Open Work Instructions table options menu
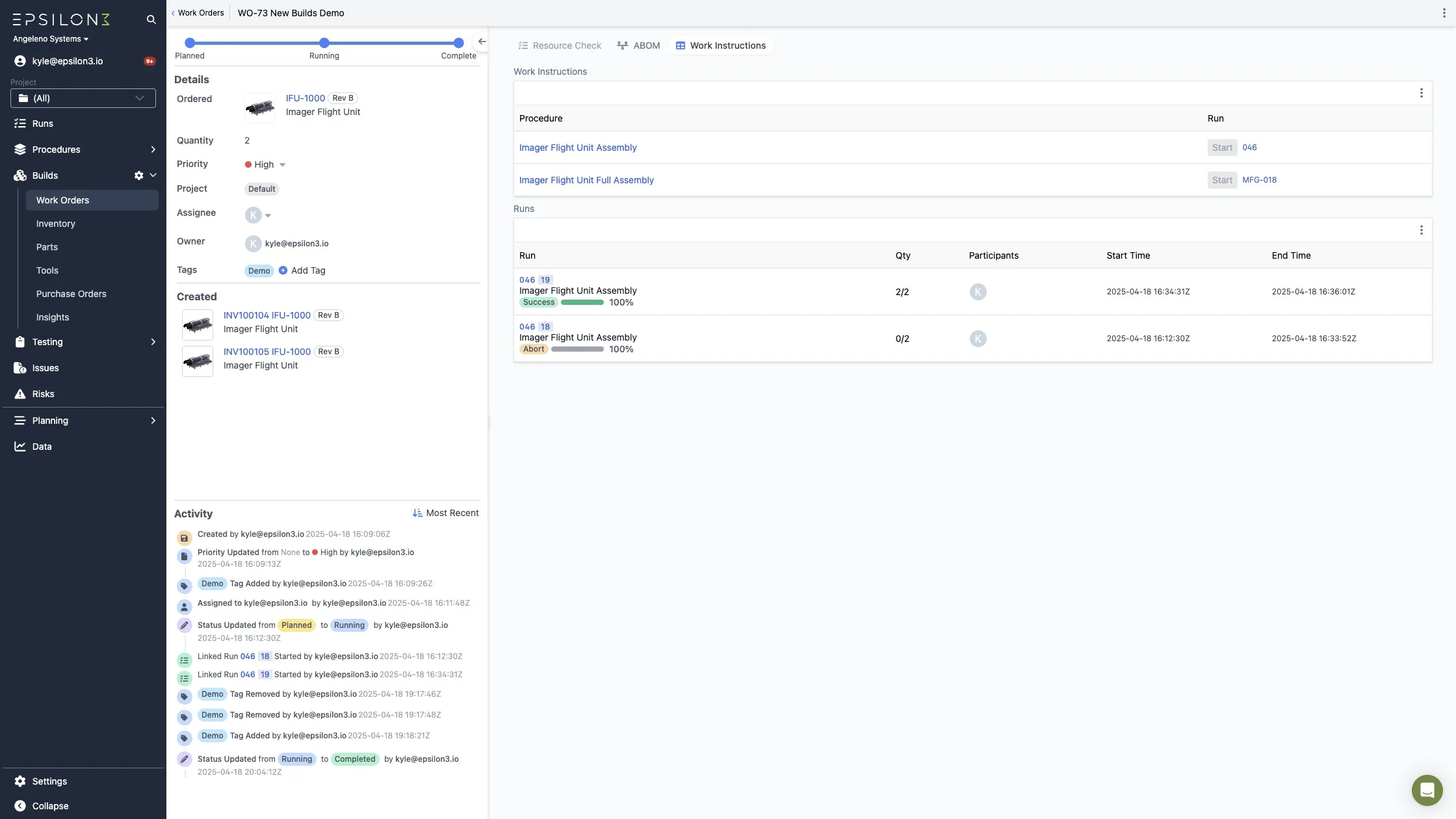Image resolution: width=1456 pixels, height=819 pixels. pyautogui.click(x=1421, y=93)
